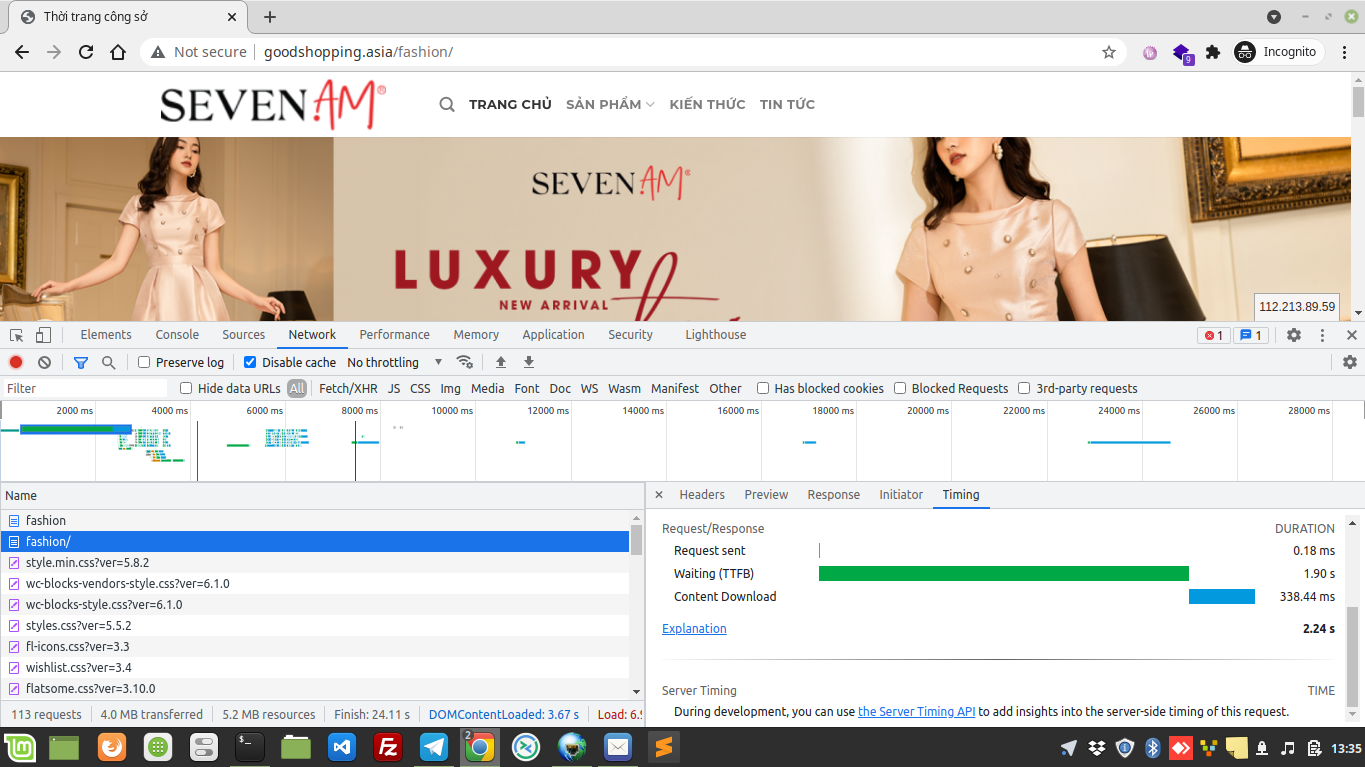Open the Response tab of request
Viewport: 1365px width, 767px height.
pos(833,495)
